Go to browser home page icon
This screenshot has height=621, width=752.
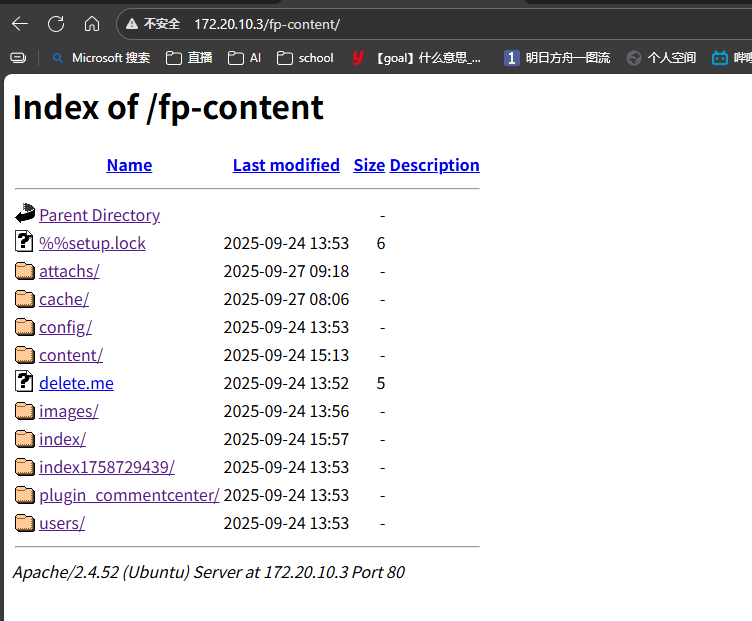[91, 23]
